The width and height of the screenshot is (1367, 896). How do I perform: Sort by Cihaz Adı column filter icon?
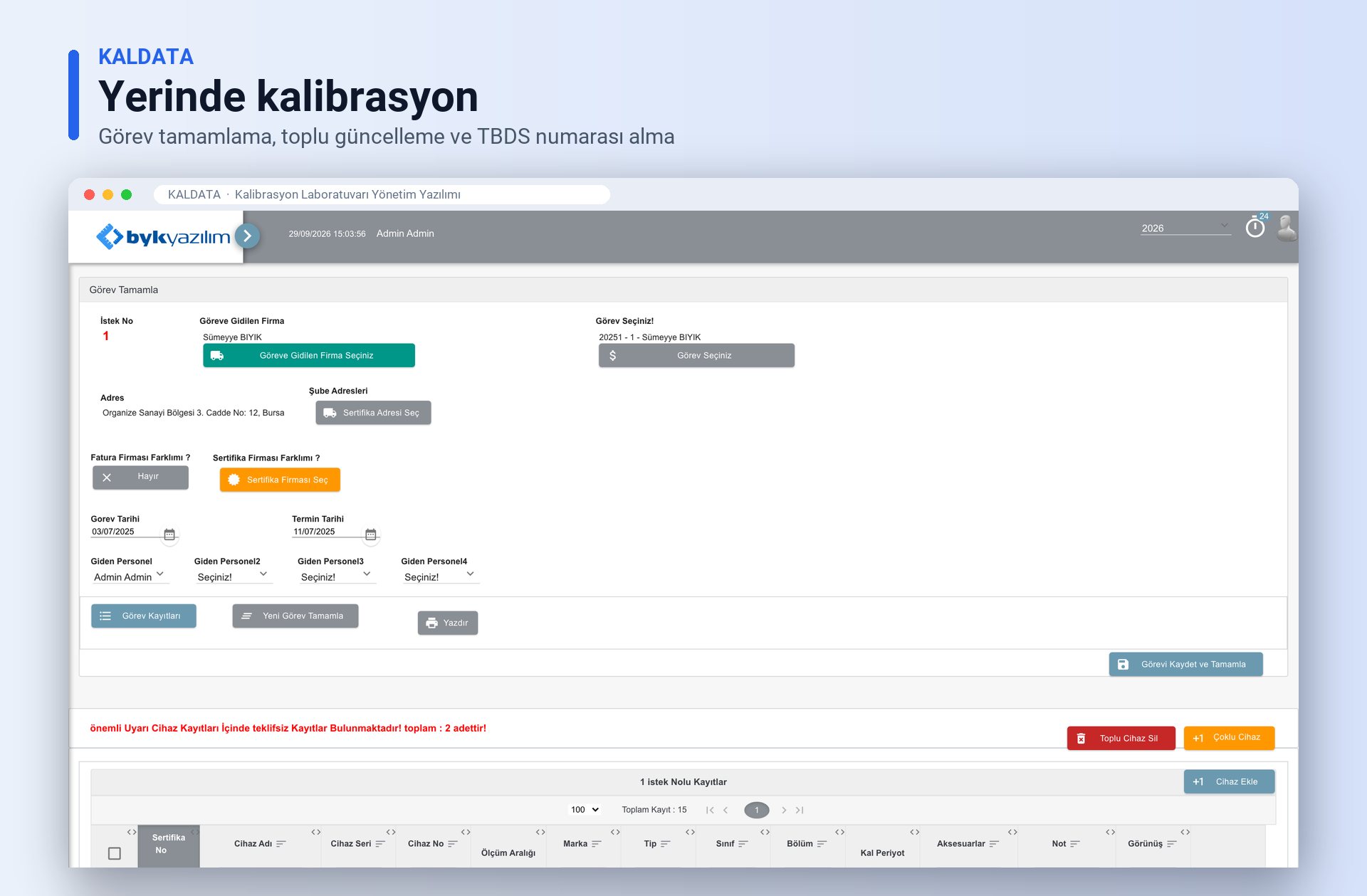(x=281, y=844)
